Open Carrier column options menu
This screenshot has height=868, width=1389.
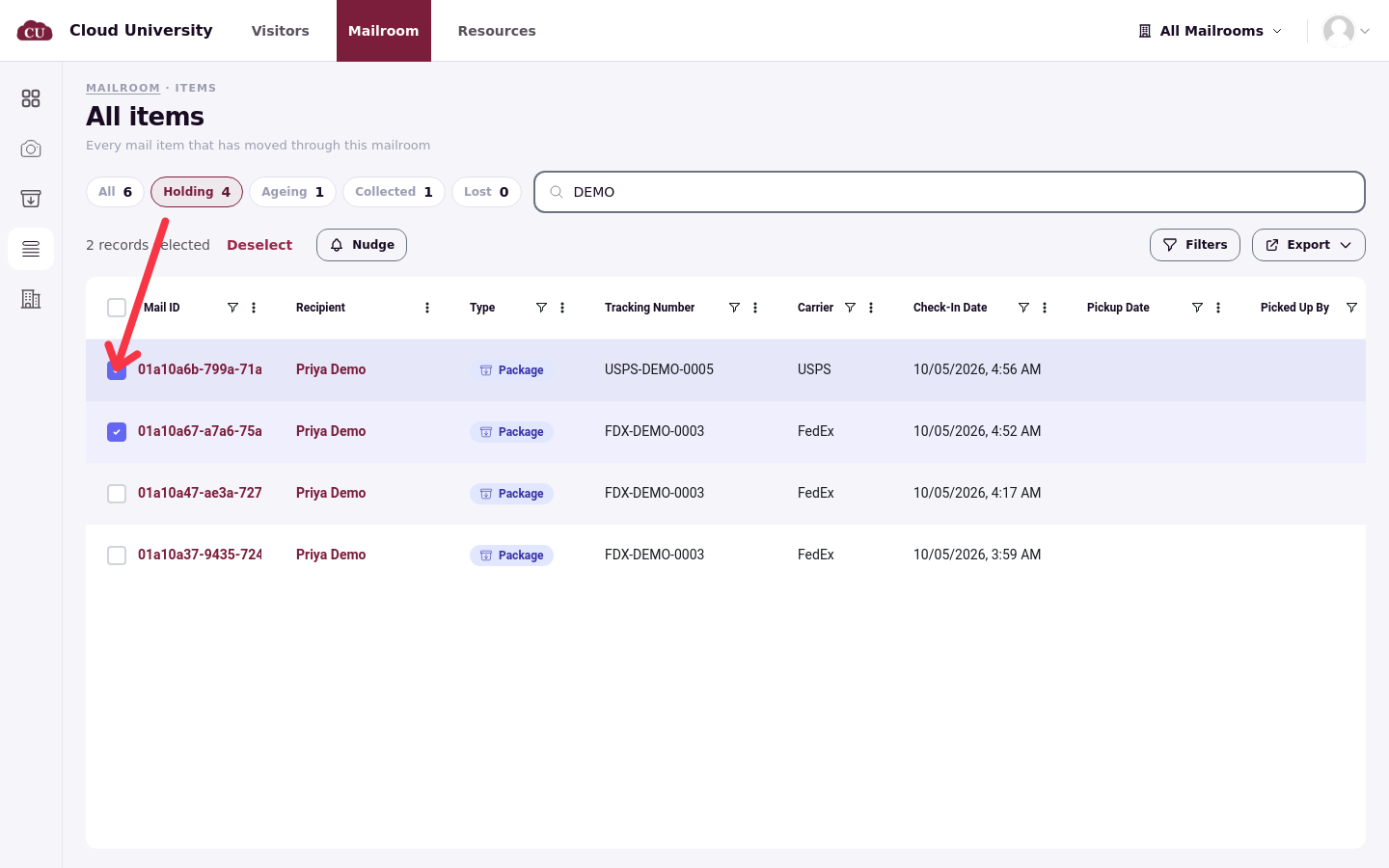coord(871,308)
